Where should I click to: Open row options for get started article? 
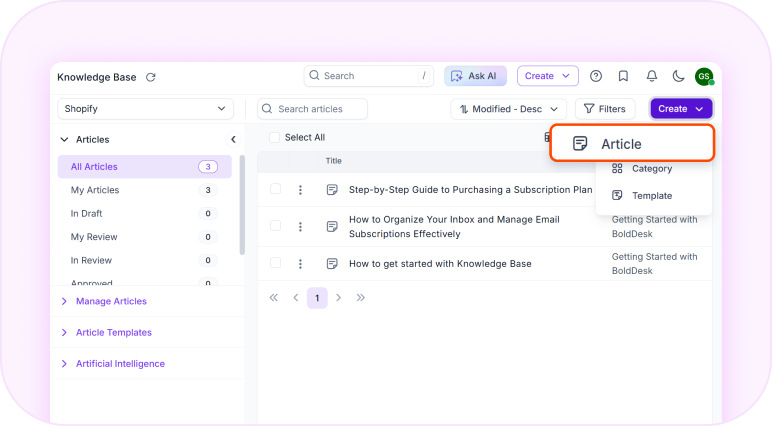coord(300,264)
